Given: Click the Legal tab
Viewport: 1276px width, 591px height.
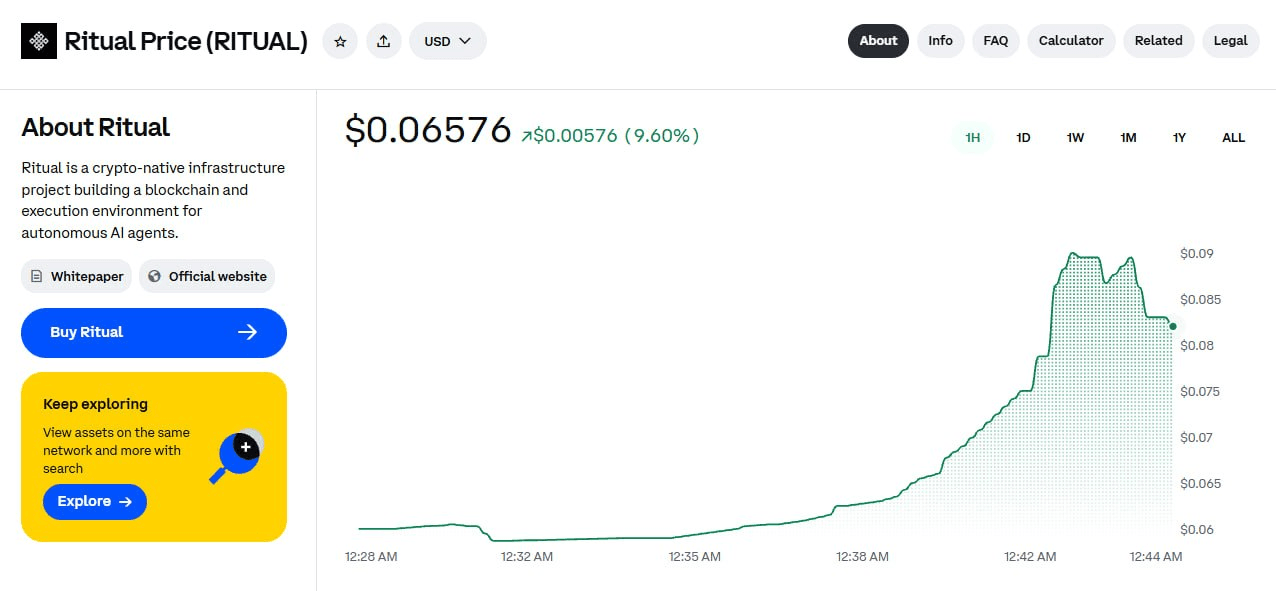Looking at the screenshot, I should pos(1230,41).
